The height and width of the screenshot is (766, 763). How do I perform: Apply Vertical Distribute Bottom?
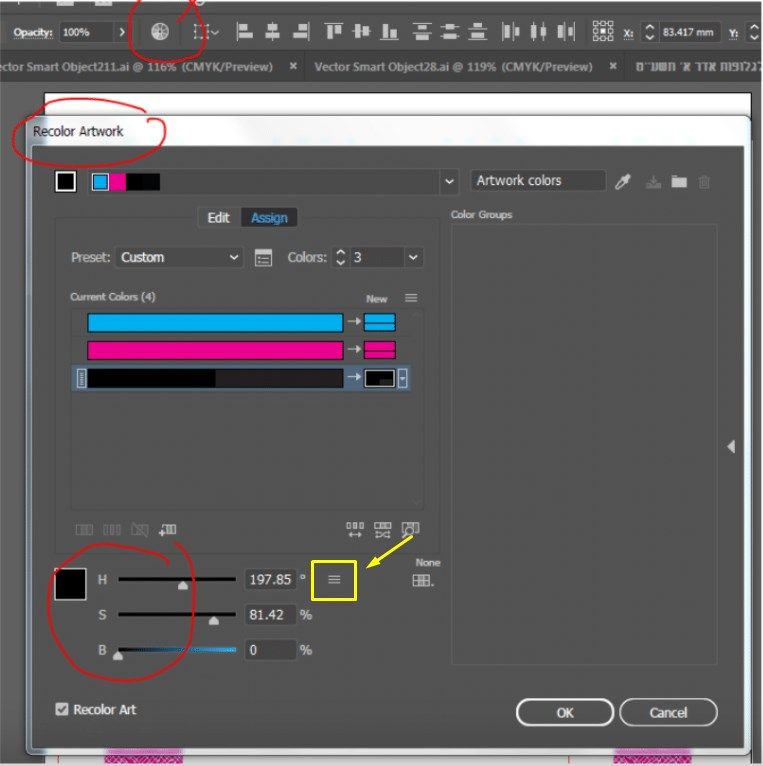[477, 32]
